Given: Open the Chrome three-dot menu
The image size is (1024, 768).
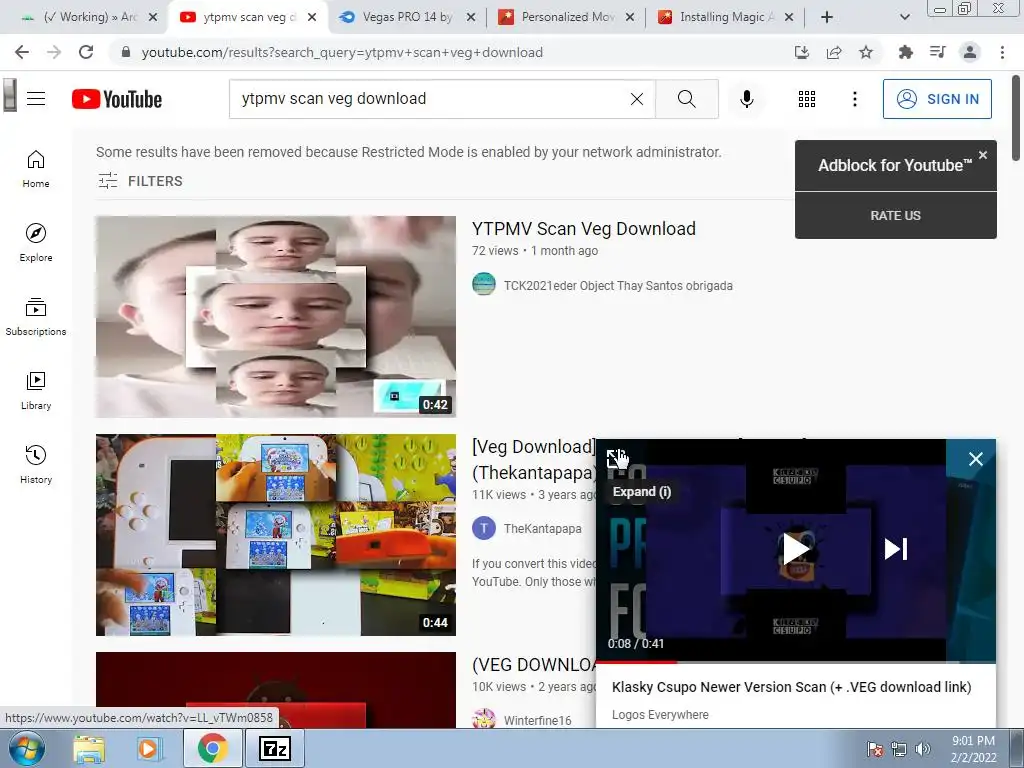Looking at the screenshot, I should pos(1002,52).
